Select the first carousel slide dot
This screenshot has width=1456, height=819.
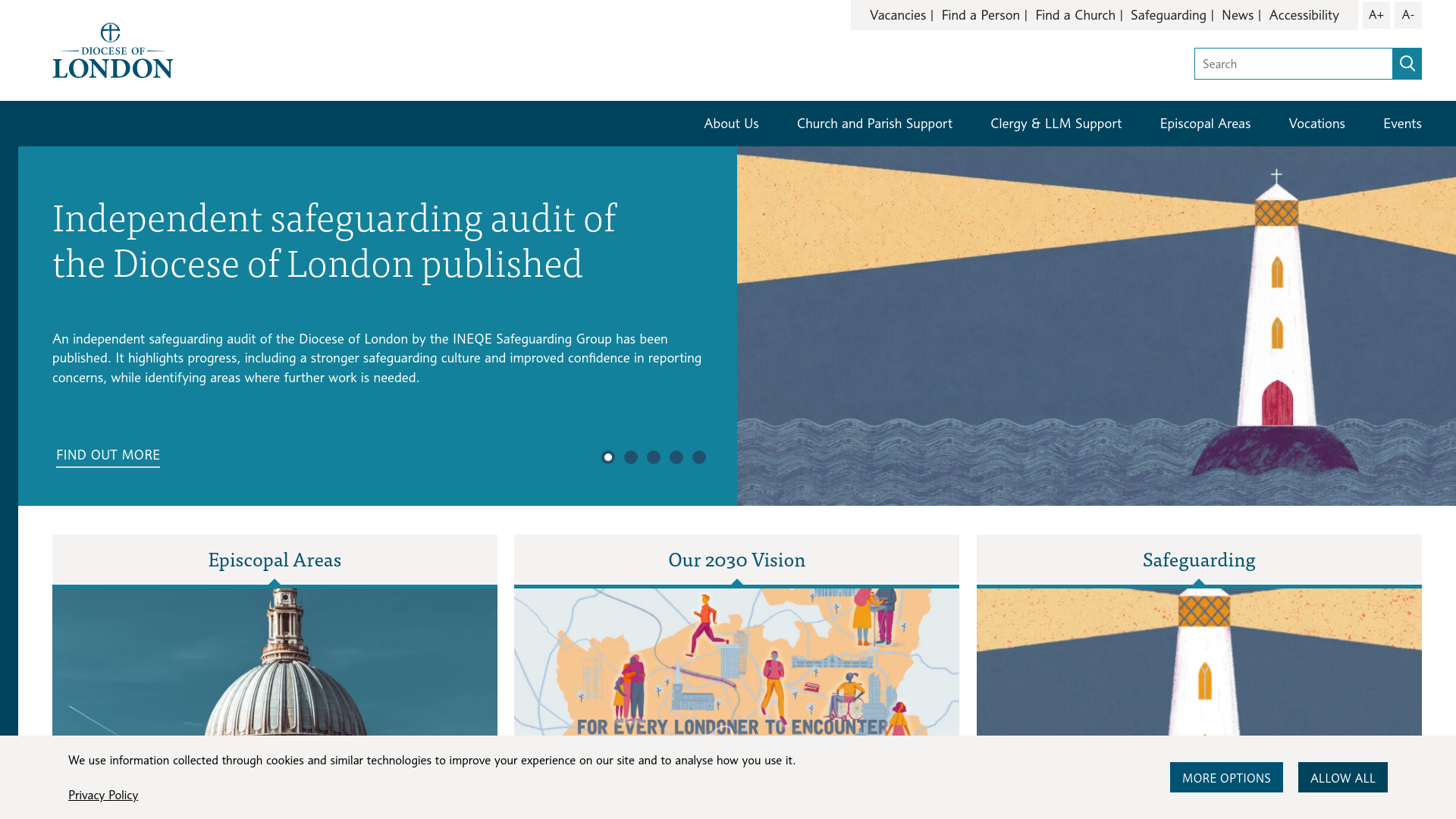[x=608, y=457]
